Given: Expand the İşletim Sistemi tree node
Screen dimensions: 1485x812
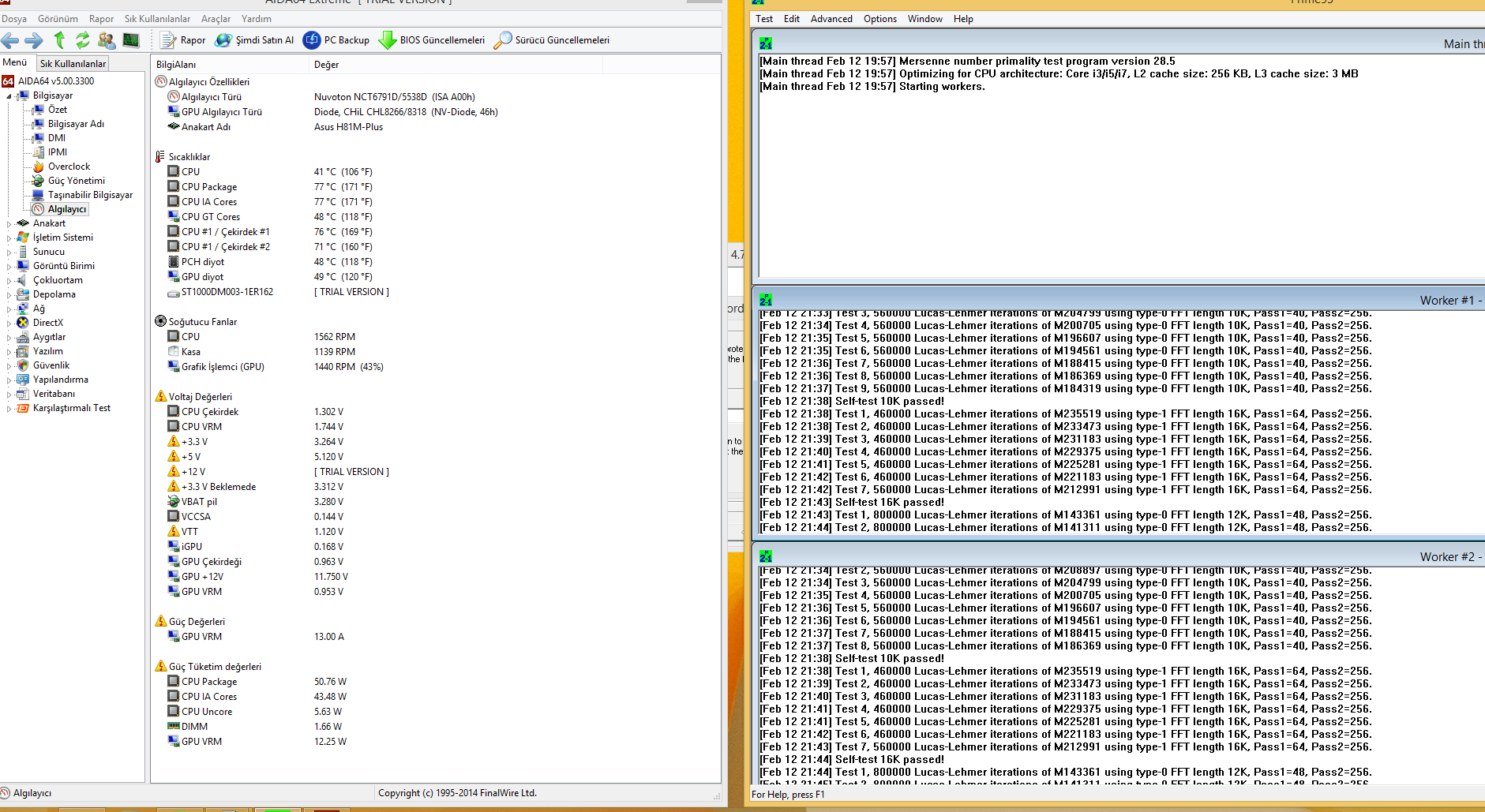Looking at the screenshot, I should [9, 238].
